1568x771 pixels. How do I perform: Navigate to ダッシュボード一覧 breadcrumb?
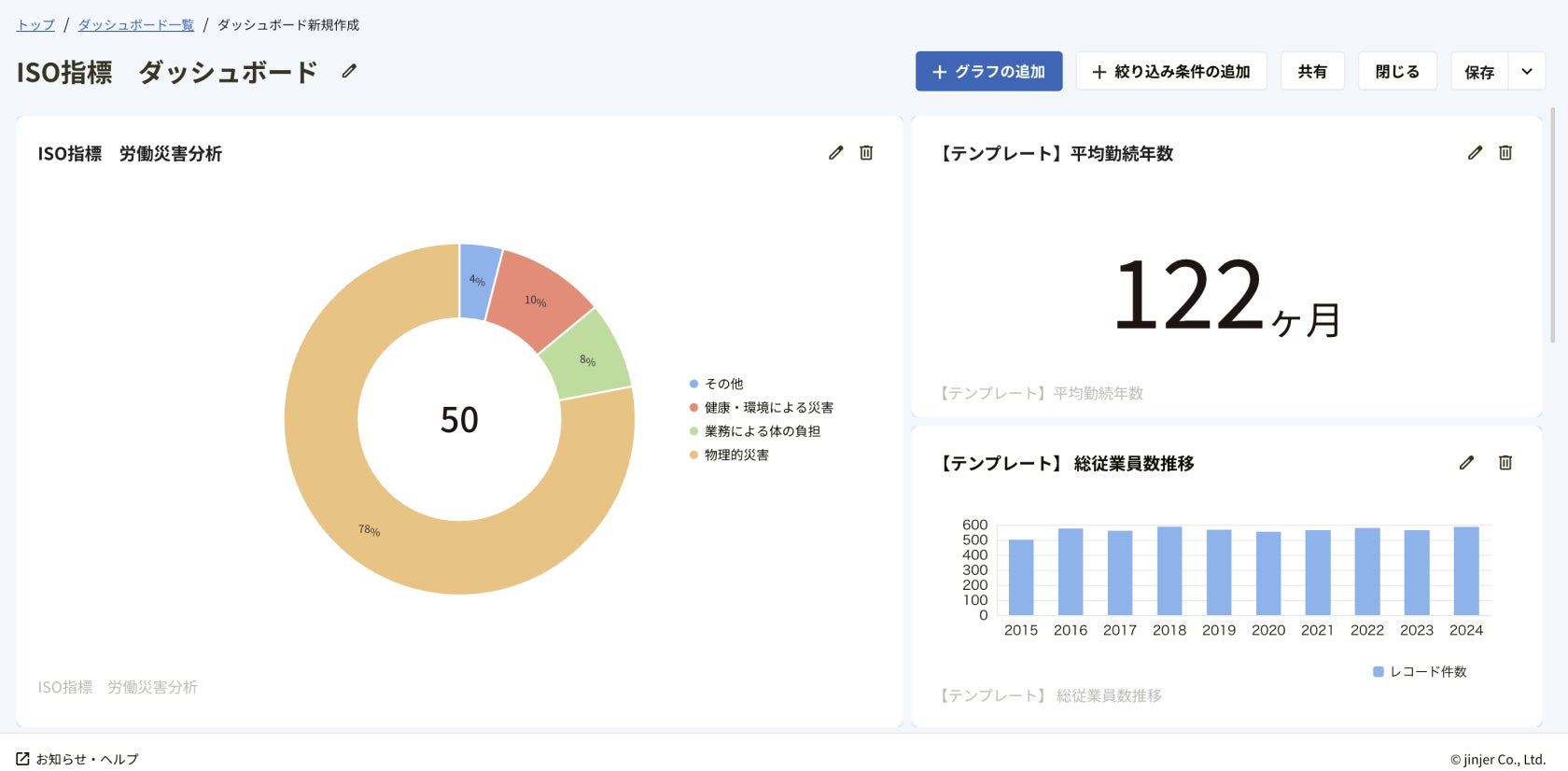click(x=135, y=24)
